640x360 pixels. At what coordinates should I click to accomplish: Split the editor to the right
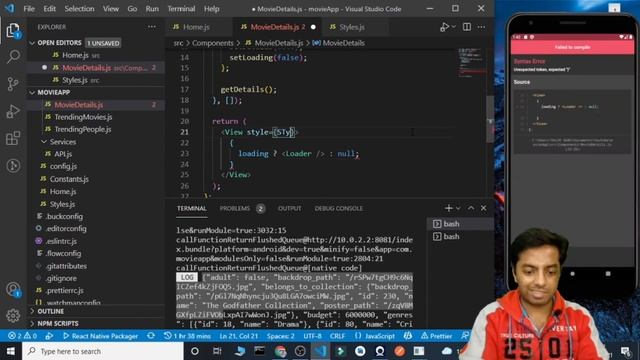coord(467,27)
